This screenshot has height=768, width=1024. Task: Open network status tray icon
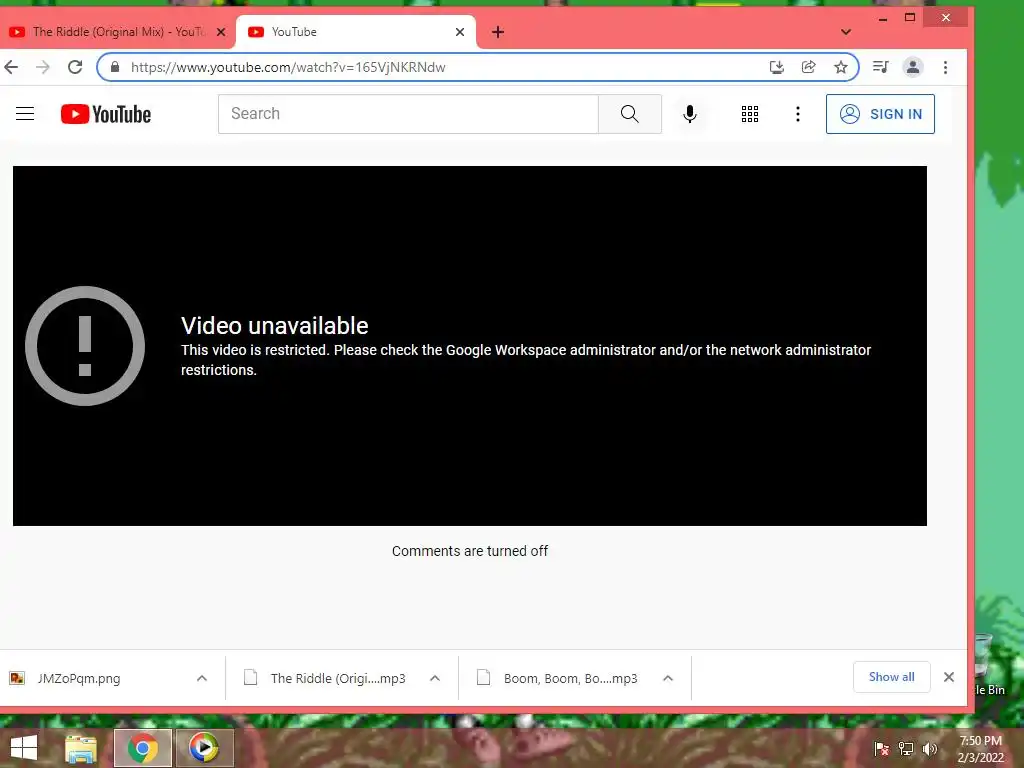pyautogui.click(x=906, y=749)
